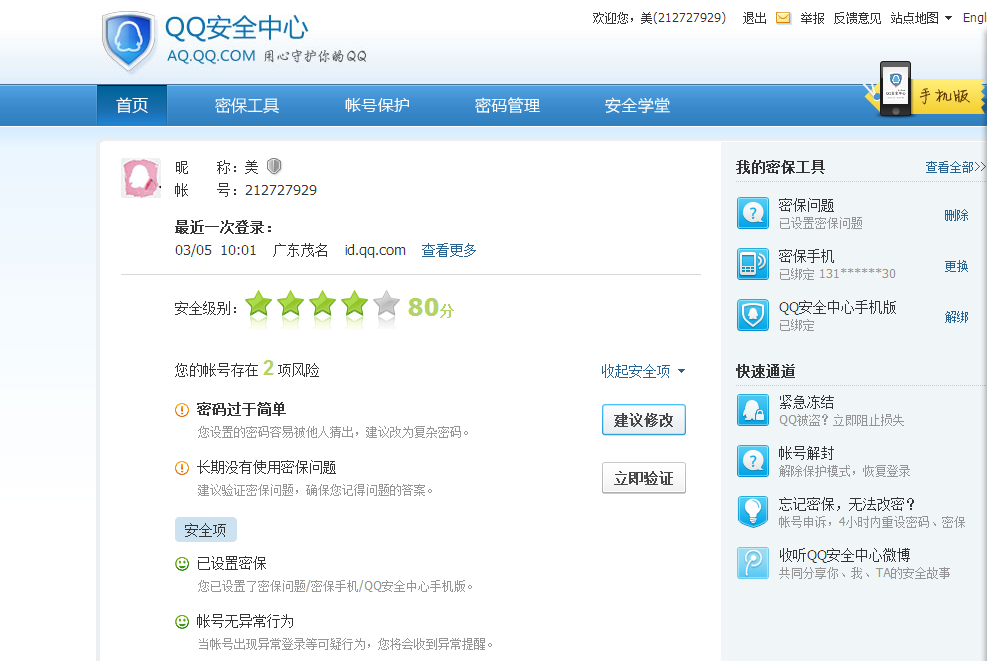Click the 紧急冻结 lock icon

753,410
